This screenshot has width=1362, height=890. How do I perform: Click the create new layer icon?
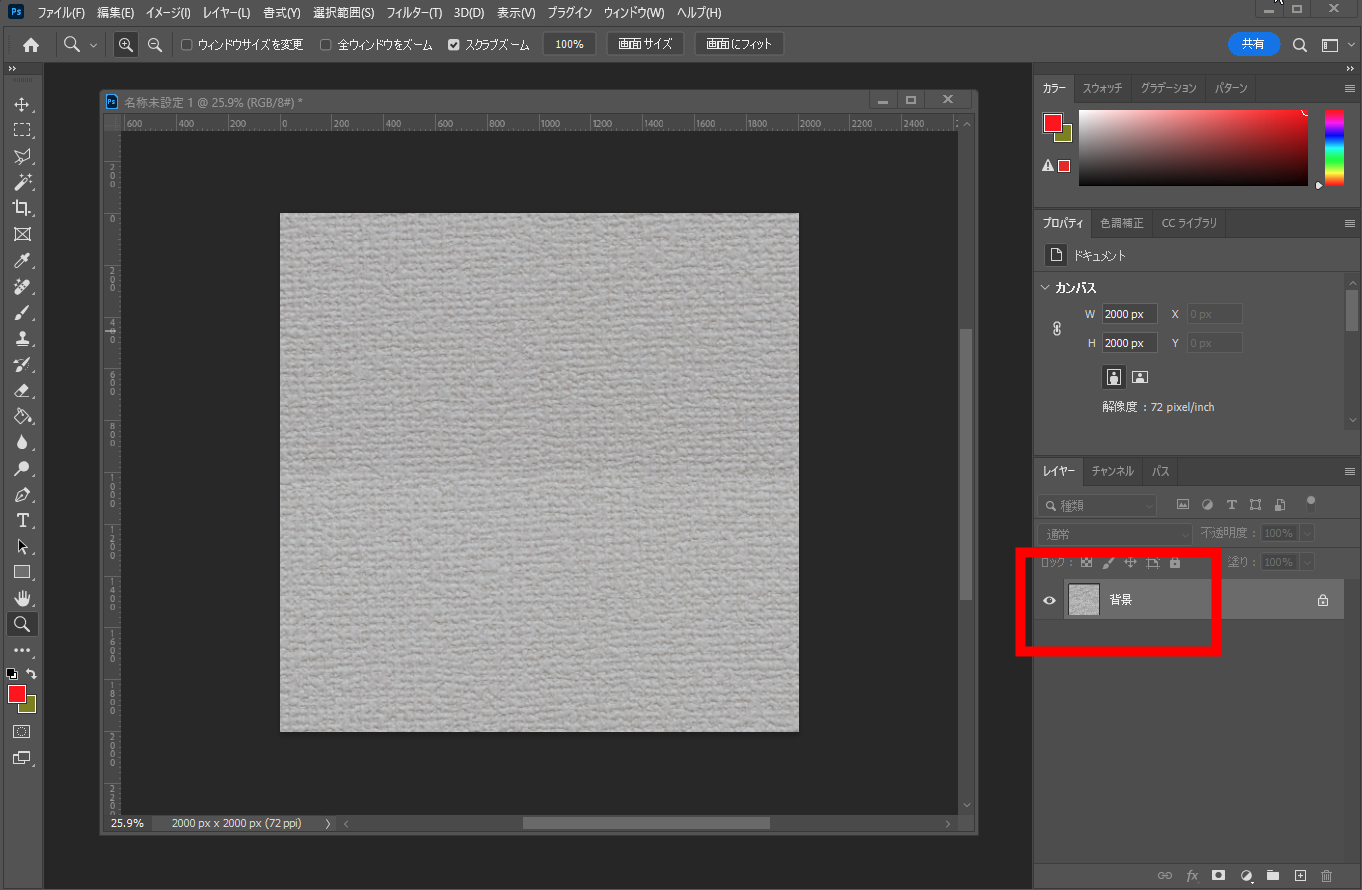[1300, 875]
